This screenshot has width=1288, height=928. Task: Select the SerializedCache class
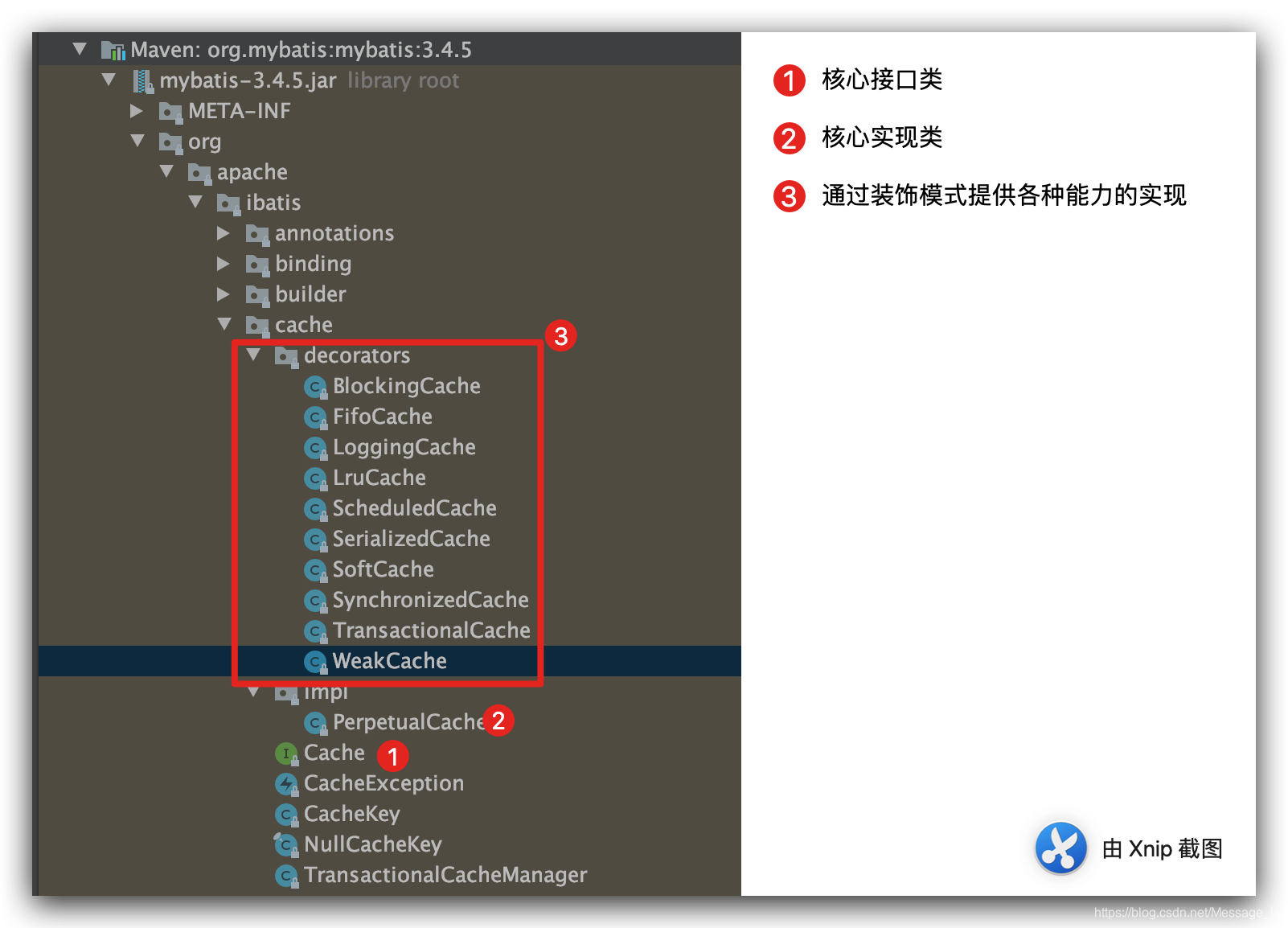412,539
